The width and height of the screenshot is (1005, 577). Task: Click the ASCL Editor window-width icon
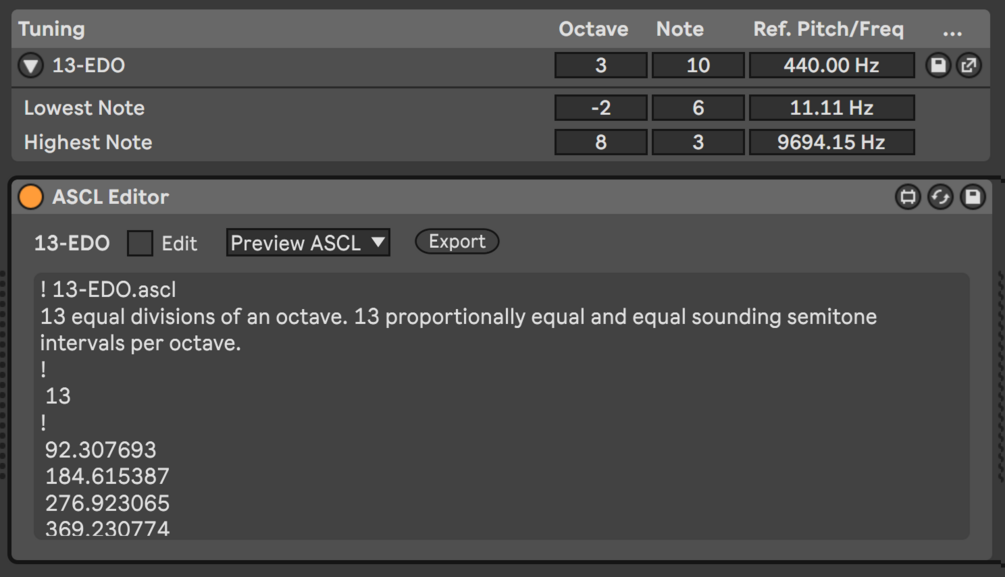point(908,197)
